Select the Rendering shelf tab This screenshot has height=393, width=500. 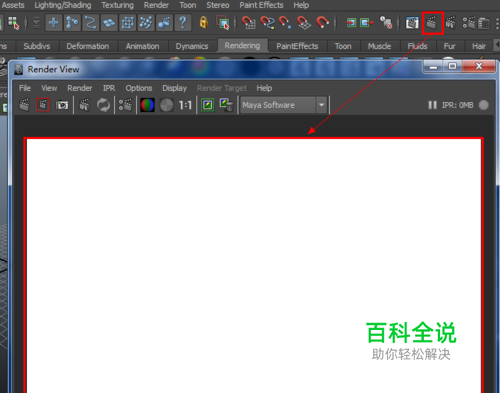(242, 45)
